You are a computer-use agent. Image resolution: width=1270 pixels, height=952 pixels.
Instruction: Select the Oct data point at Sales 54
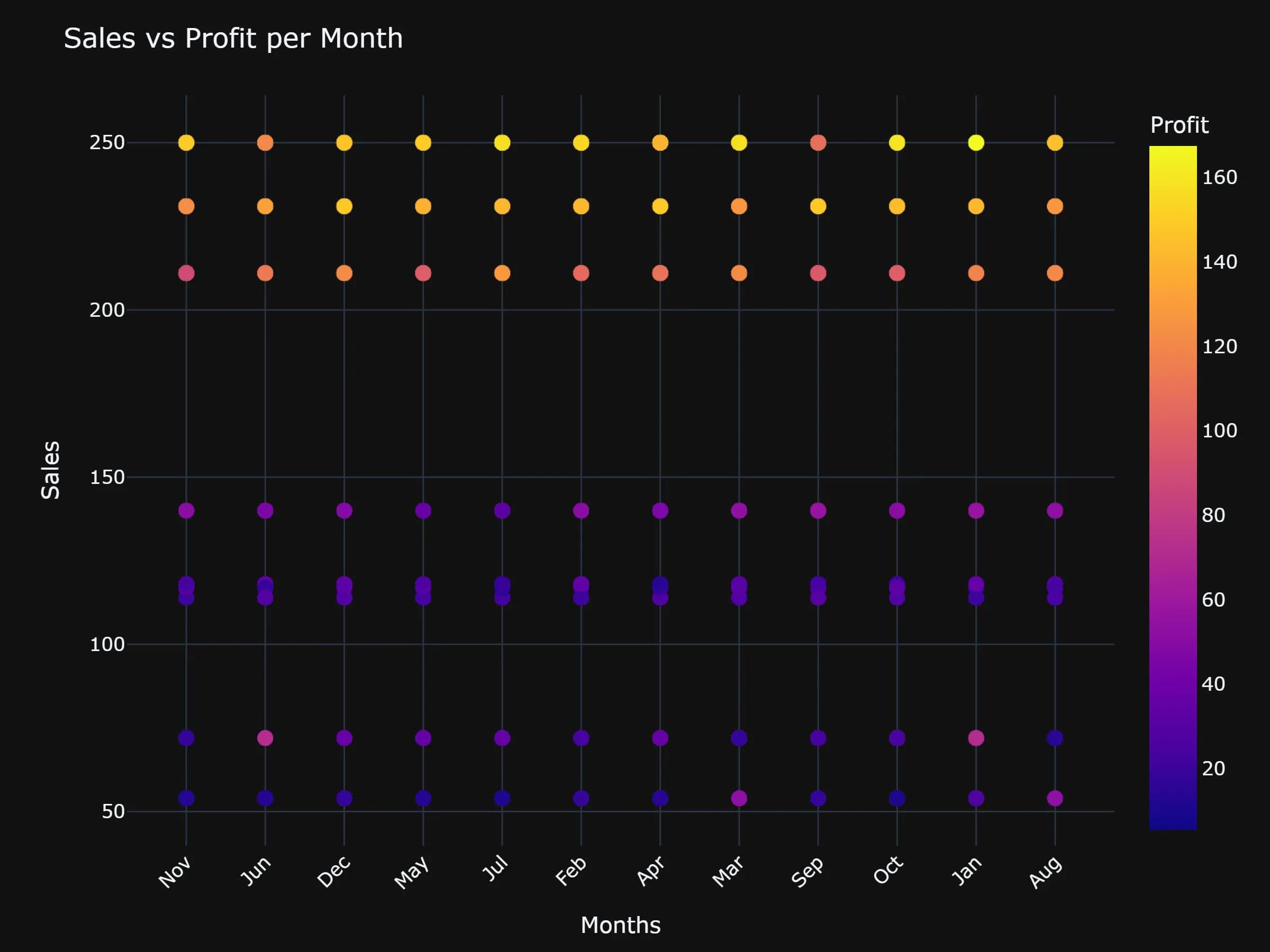897,798
